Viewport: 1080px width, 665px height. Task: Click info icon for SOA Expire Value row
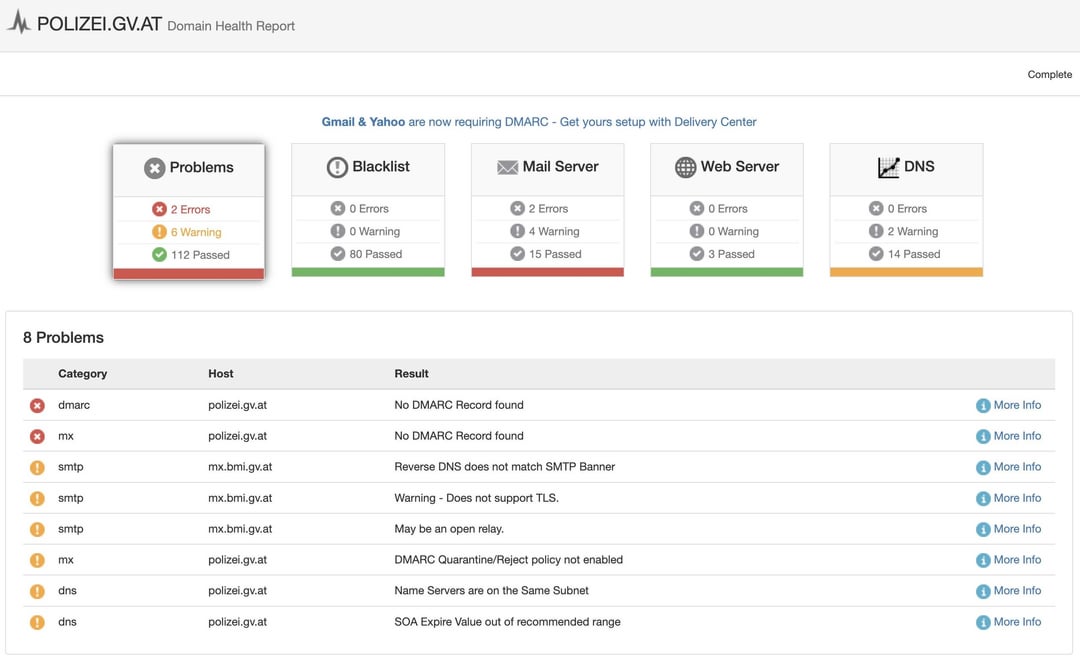[983, 622]
